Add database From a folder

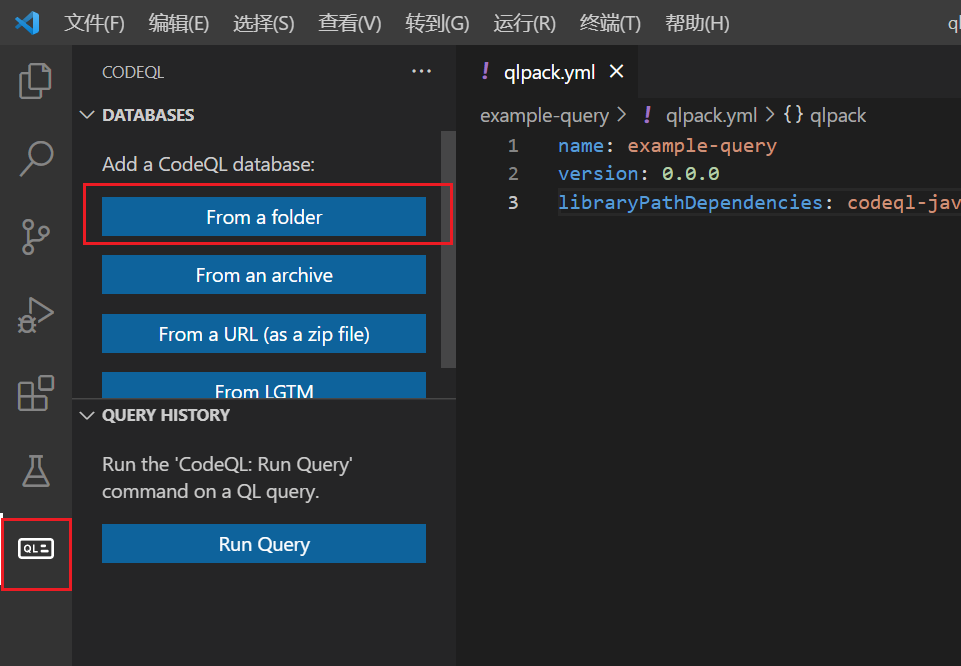[x=264, y=217]
